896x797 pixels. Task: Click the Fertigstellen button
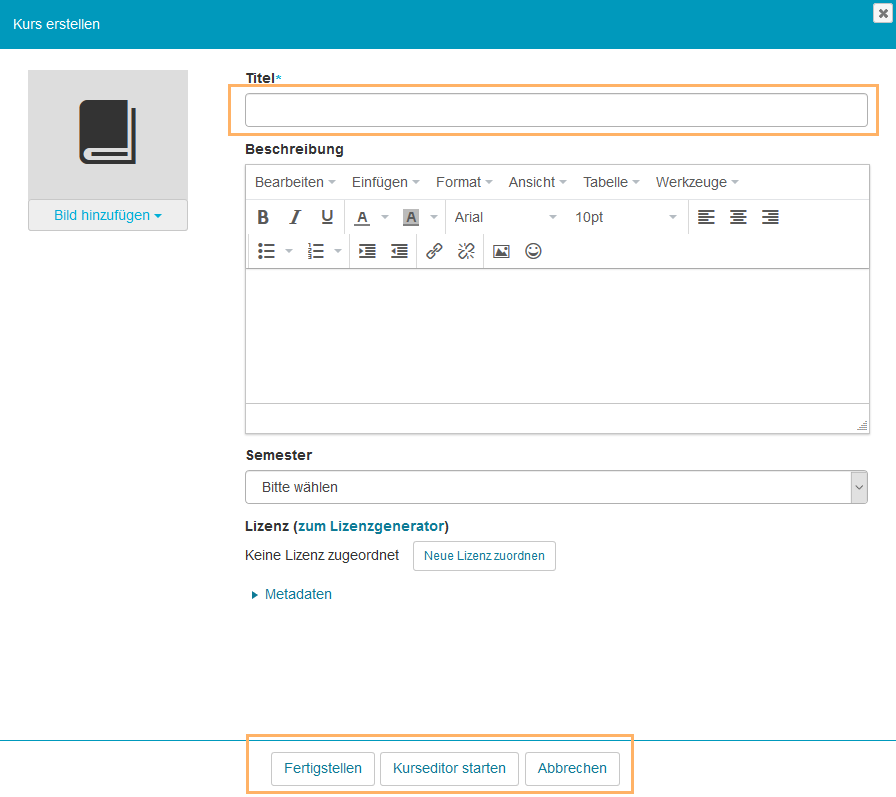[x=323, y=768]
